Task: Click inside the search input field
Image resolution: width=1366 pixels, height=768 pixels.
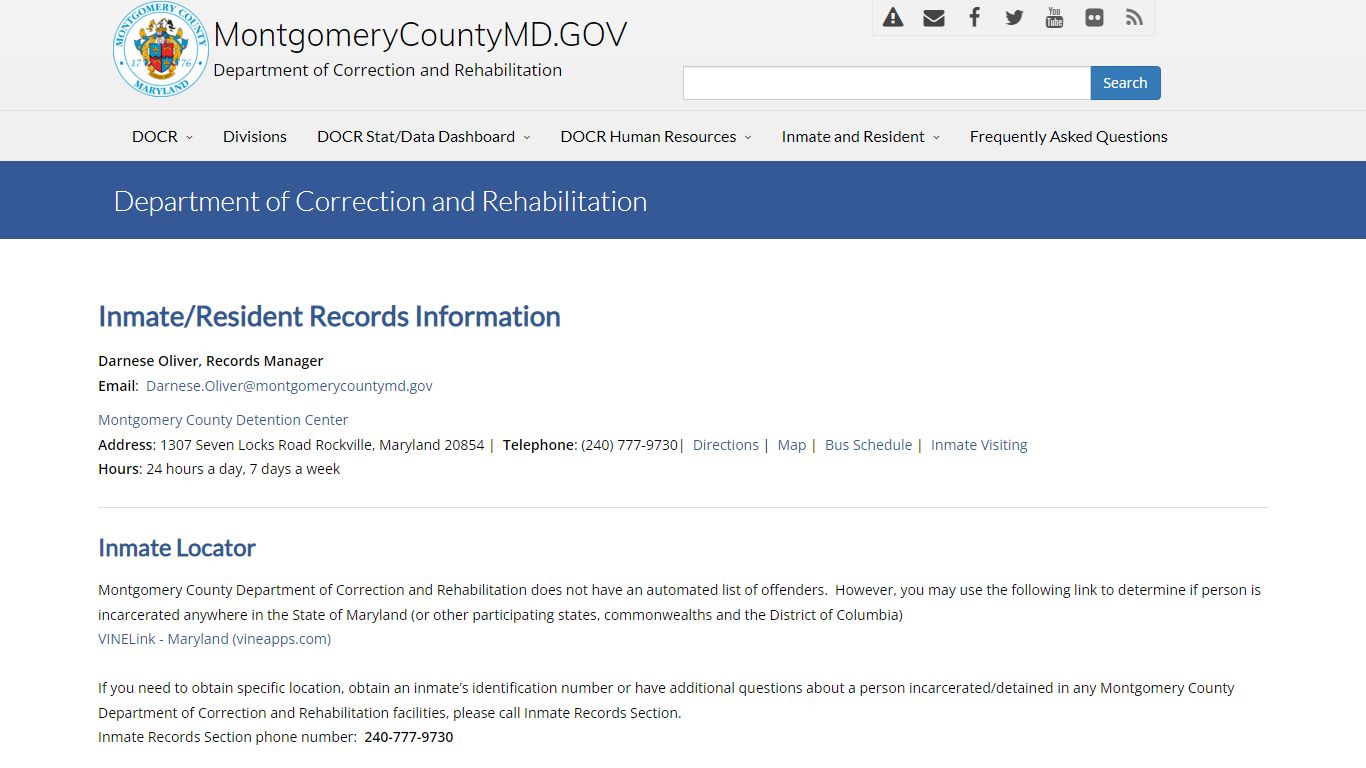Action: (885, 83)
